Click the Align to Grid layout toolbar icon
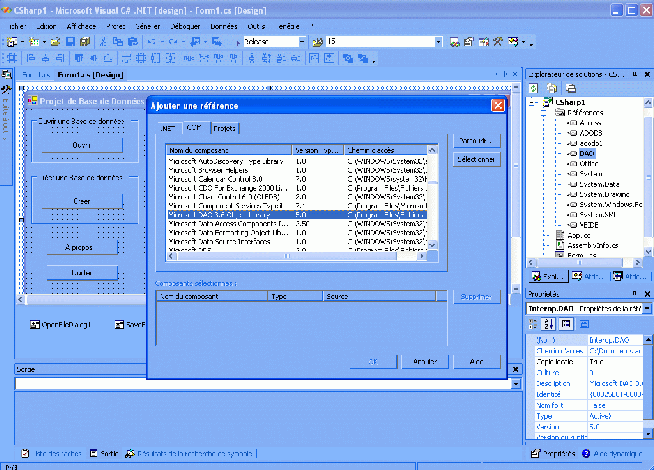Screen dimensions: 654x470 point(12,58)
